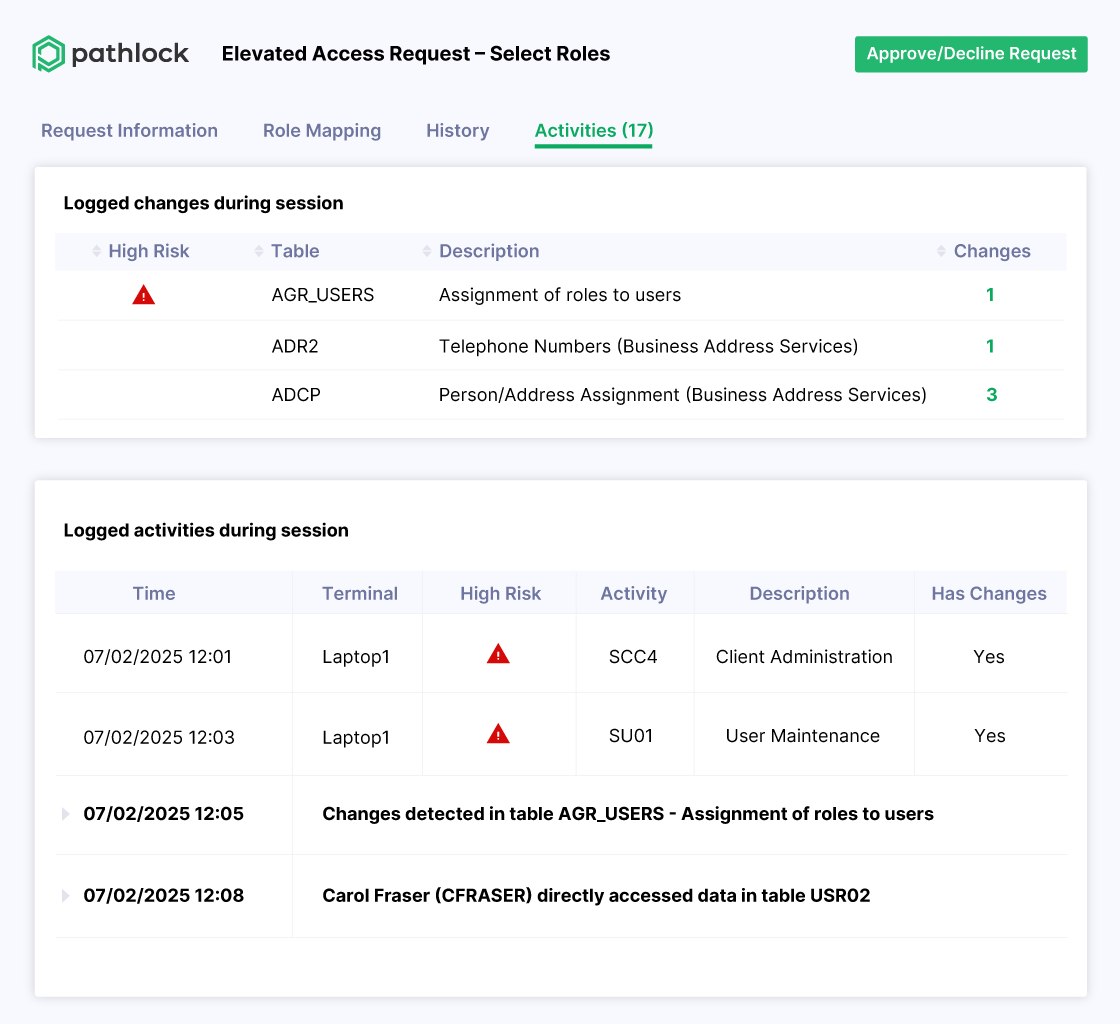Expand the 12:05 AGR_USERS changes entry
This screenshot has height=1024, width=1120.
tap(65, 813)
